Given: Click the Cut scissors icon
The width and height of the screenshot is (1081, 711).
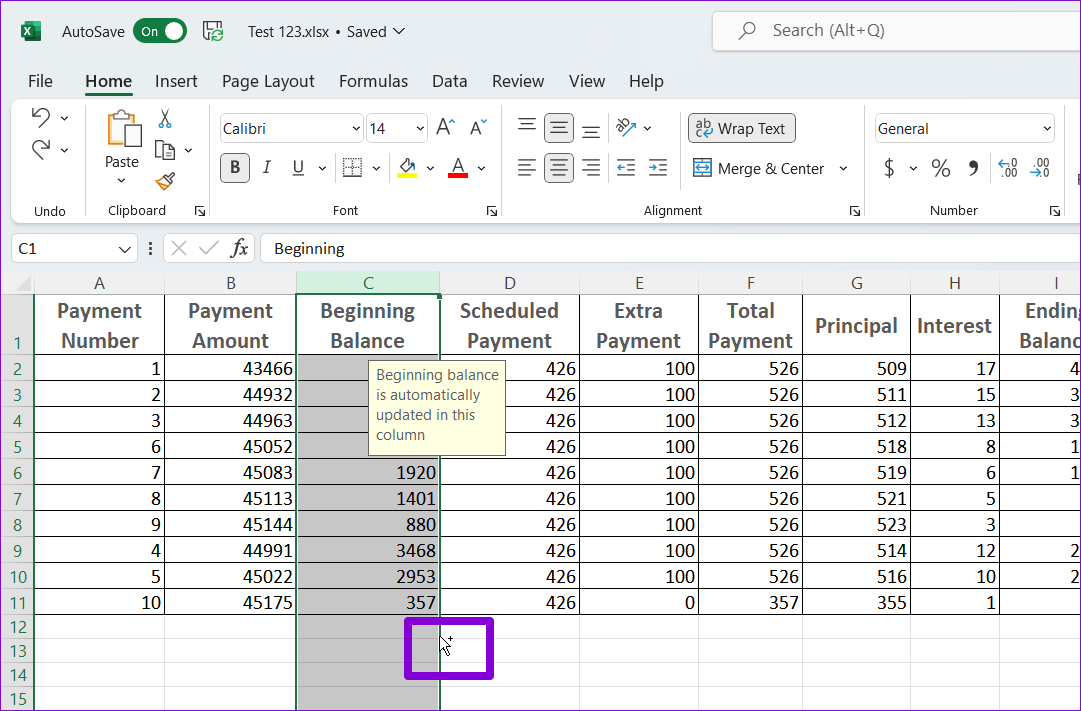Looking at the screenshot, I should [165, 119].
